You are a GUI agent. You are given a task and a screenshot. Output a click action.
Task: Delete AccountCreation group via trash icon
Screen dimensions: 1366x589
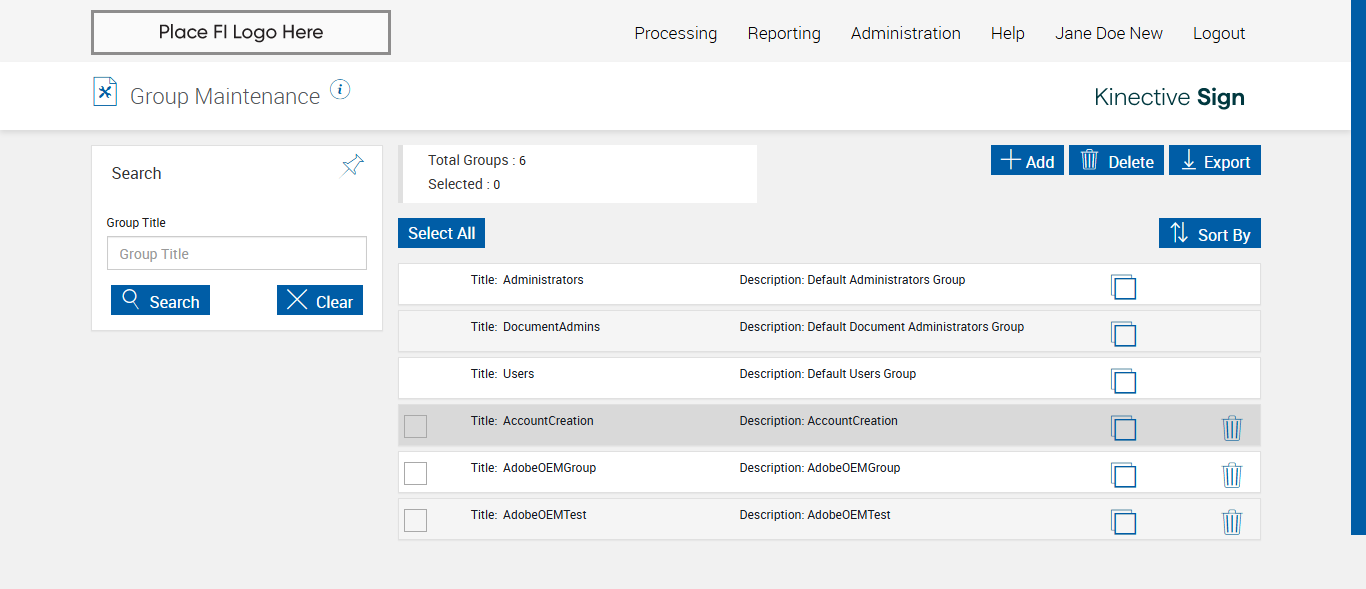[x=1232, y=428]
